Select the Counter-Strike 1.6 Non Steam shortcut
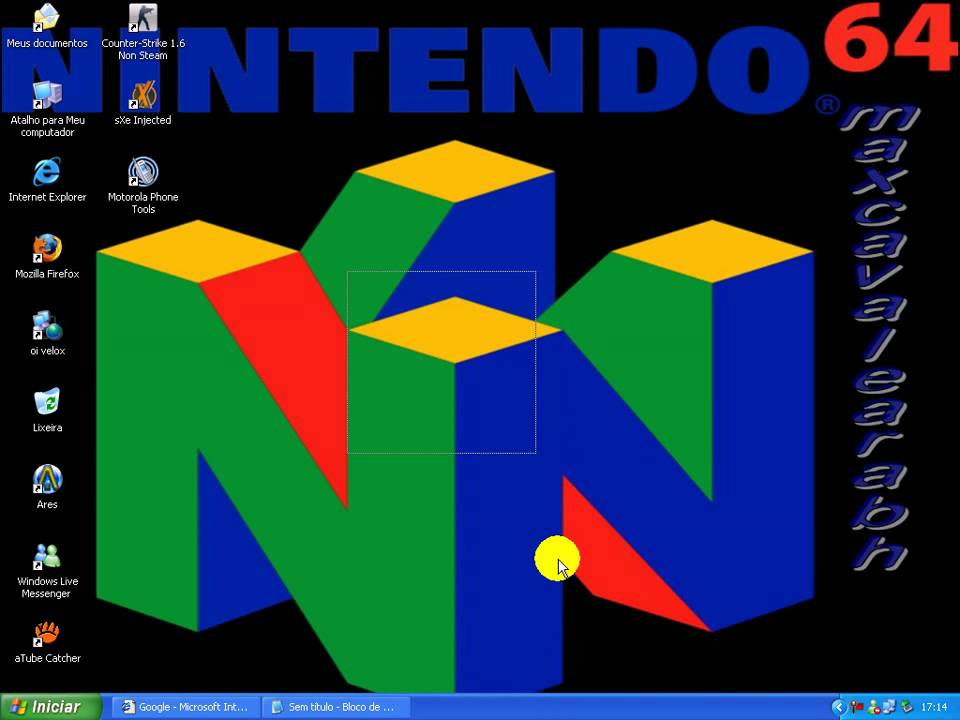 pyautogui.click(x=143, y=32)
